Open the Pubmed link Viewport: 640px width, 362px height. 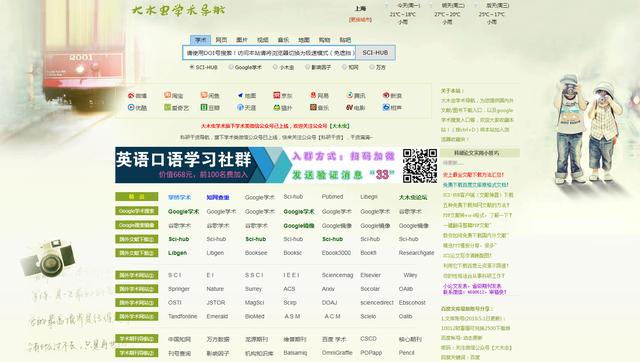[x=332, y=197]
